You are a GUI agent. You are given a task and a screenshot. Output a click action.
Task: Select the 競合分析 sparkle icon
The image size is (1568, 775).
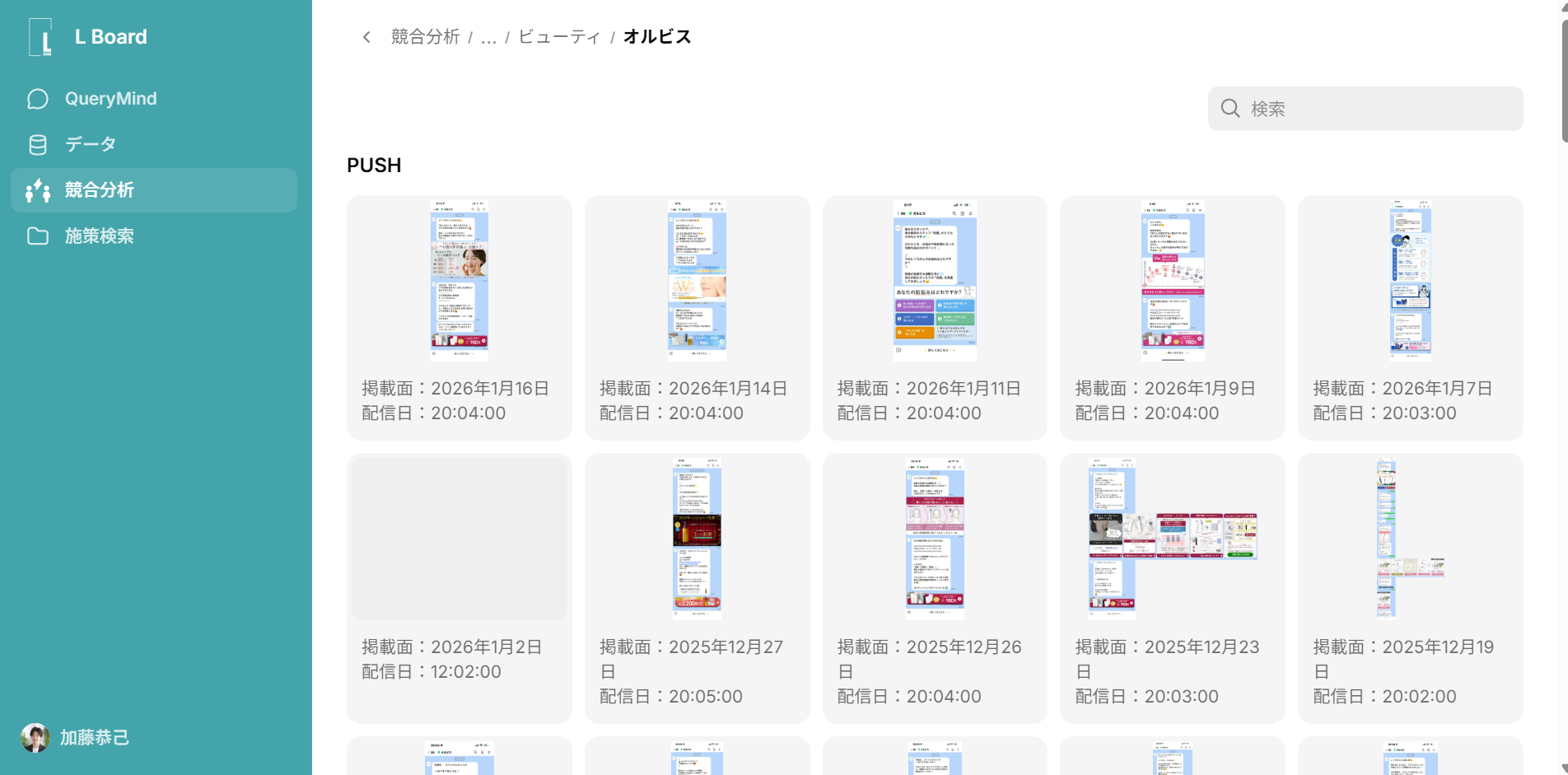tap(38, 190)
